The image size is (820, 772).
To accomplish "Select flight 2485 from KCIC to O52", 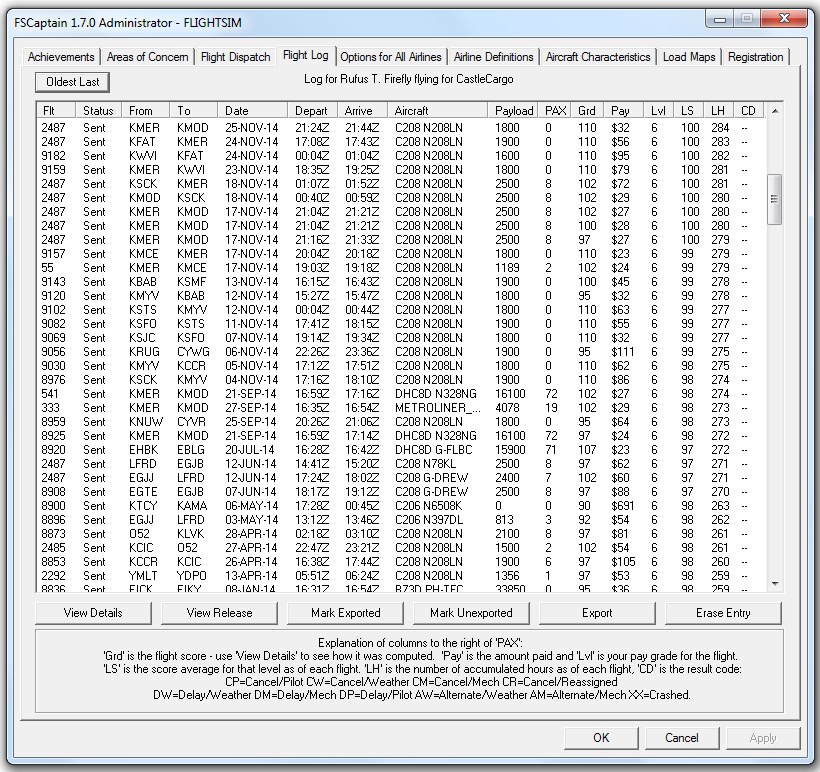I will 401,548.
